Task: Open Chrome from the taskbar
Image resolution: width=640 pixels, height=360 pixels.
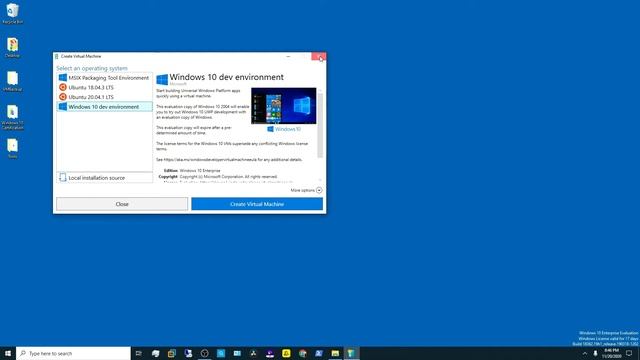Action: click(302, 353)
